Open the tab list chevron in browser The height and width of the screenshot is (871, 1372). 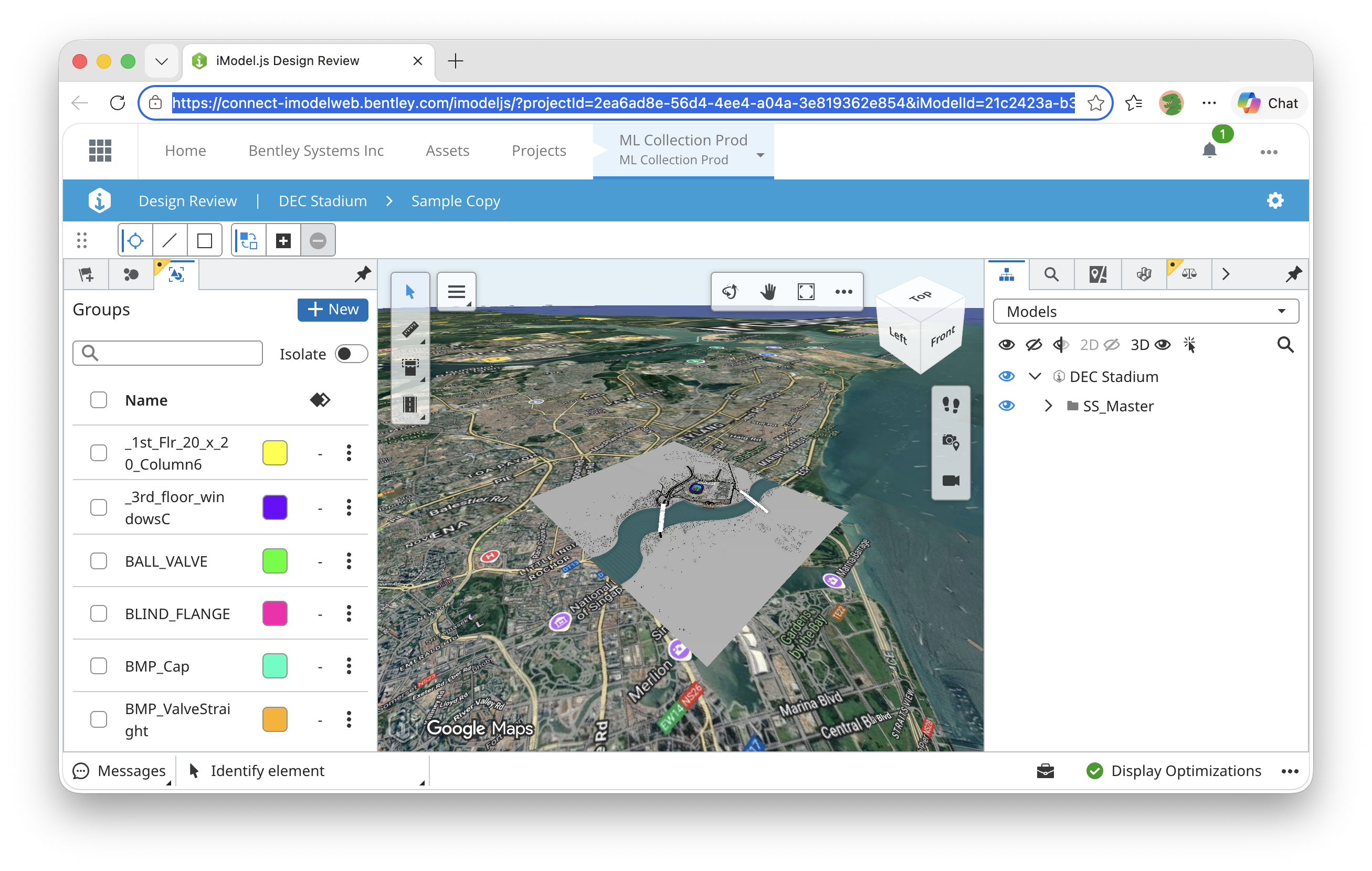pyautogui.click(x=161, y=61)
